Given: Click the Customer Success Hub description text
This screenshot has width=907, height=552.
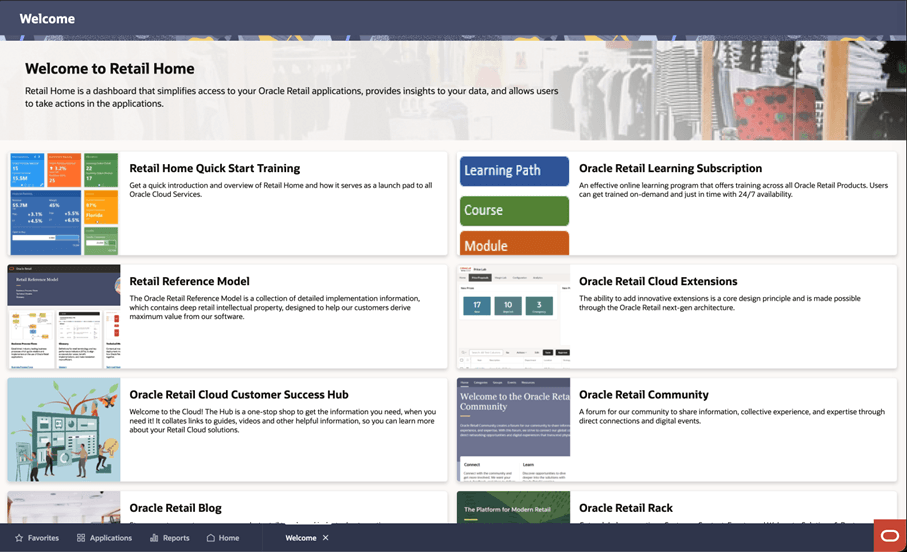Looking at the screenshot, I should click(x=282, y=421).
